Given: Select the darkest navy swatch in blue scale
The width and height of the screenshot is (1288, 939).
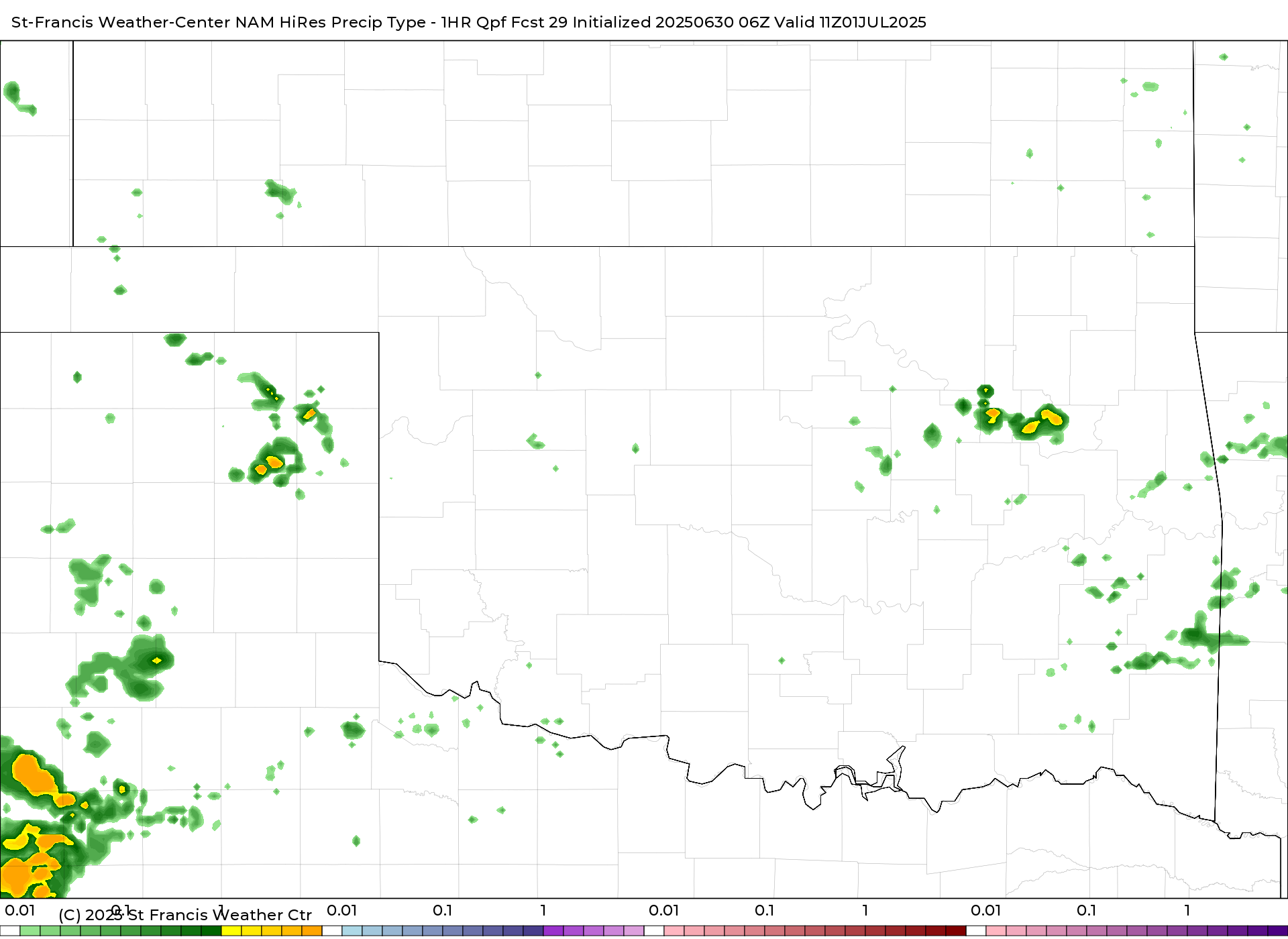Looking at the screenshot, I should (x=533, y=931).
